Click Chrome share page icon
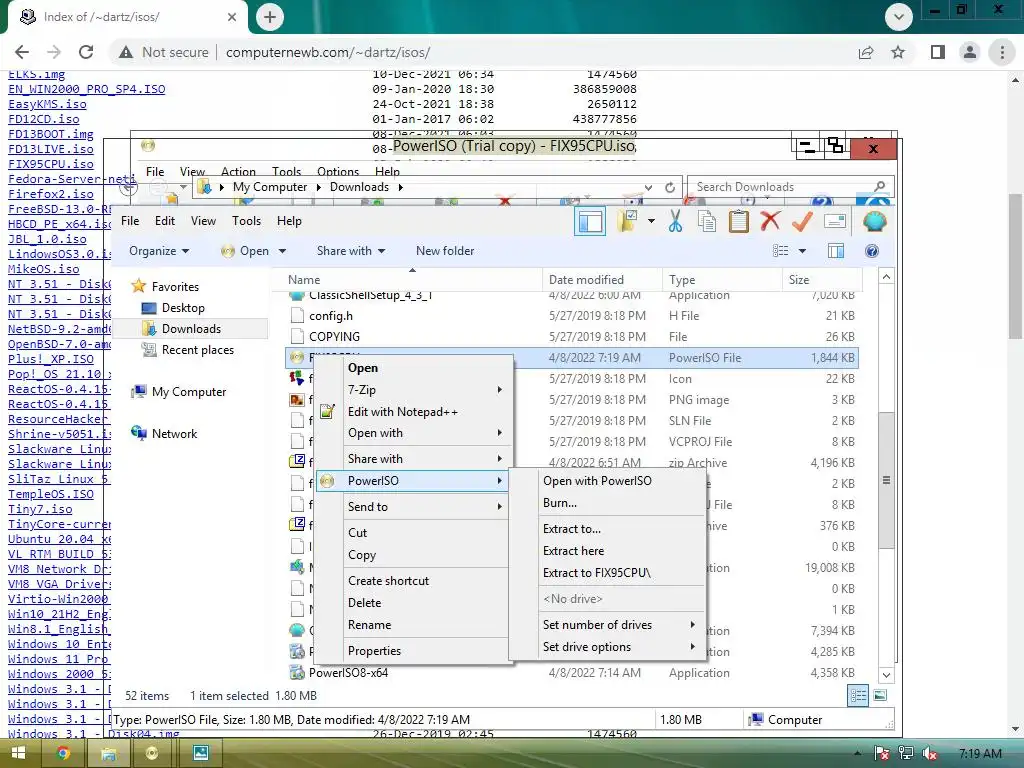1024x768 pixels. pyautogui.click(x=866, y=52)
